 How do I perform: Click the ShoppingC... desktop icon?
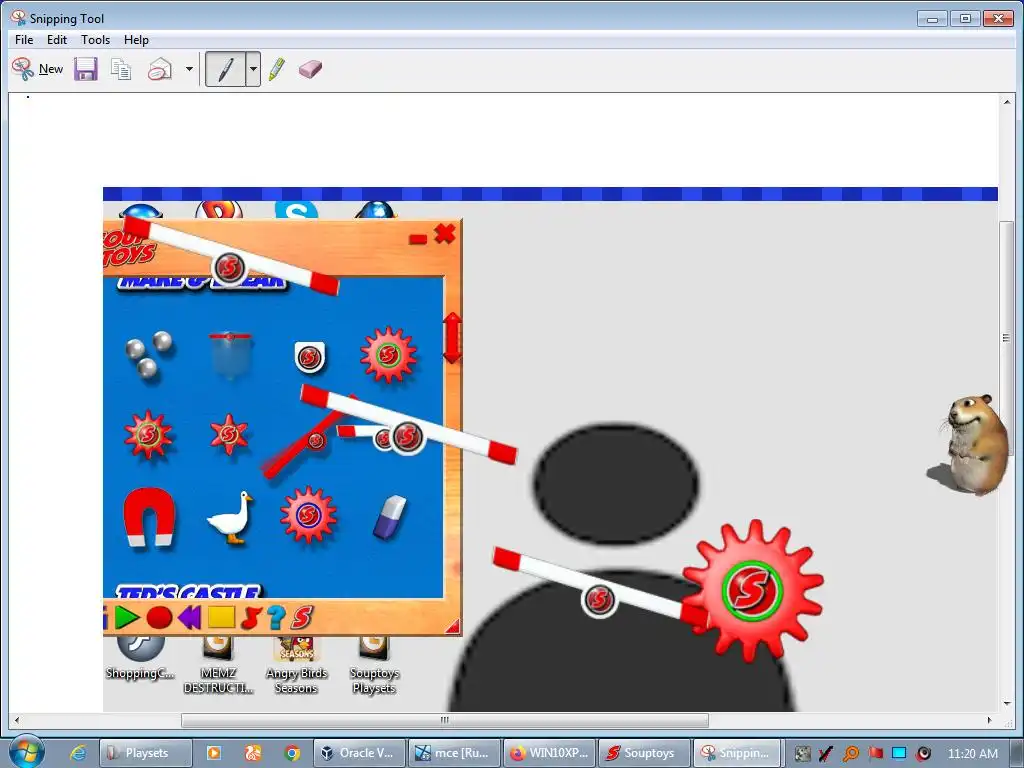[140, 656]
